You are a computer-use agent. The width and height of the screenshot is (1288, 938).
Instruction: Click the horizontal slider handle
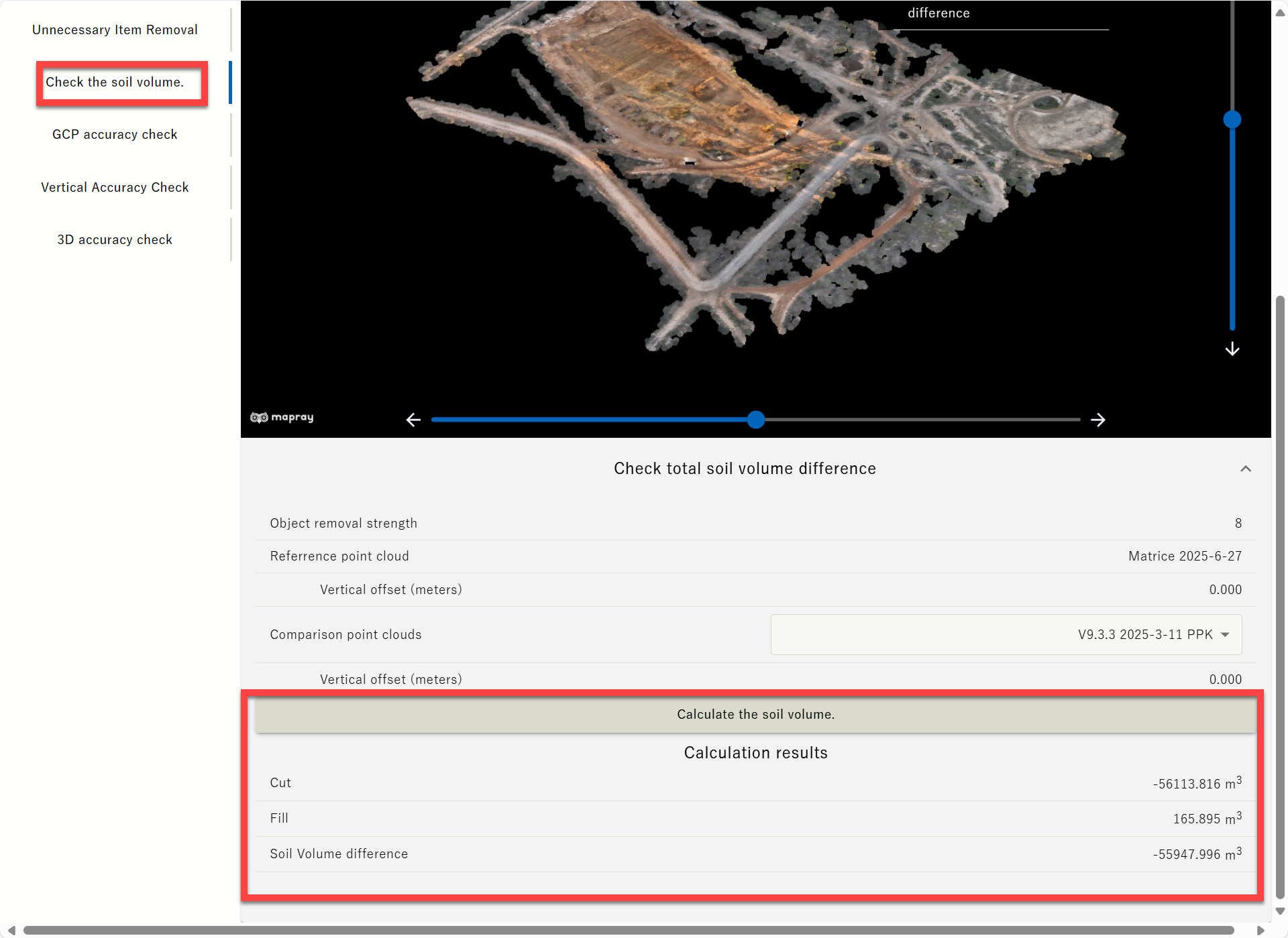click(756, 420)
